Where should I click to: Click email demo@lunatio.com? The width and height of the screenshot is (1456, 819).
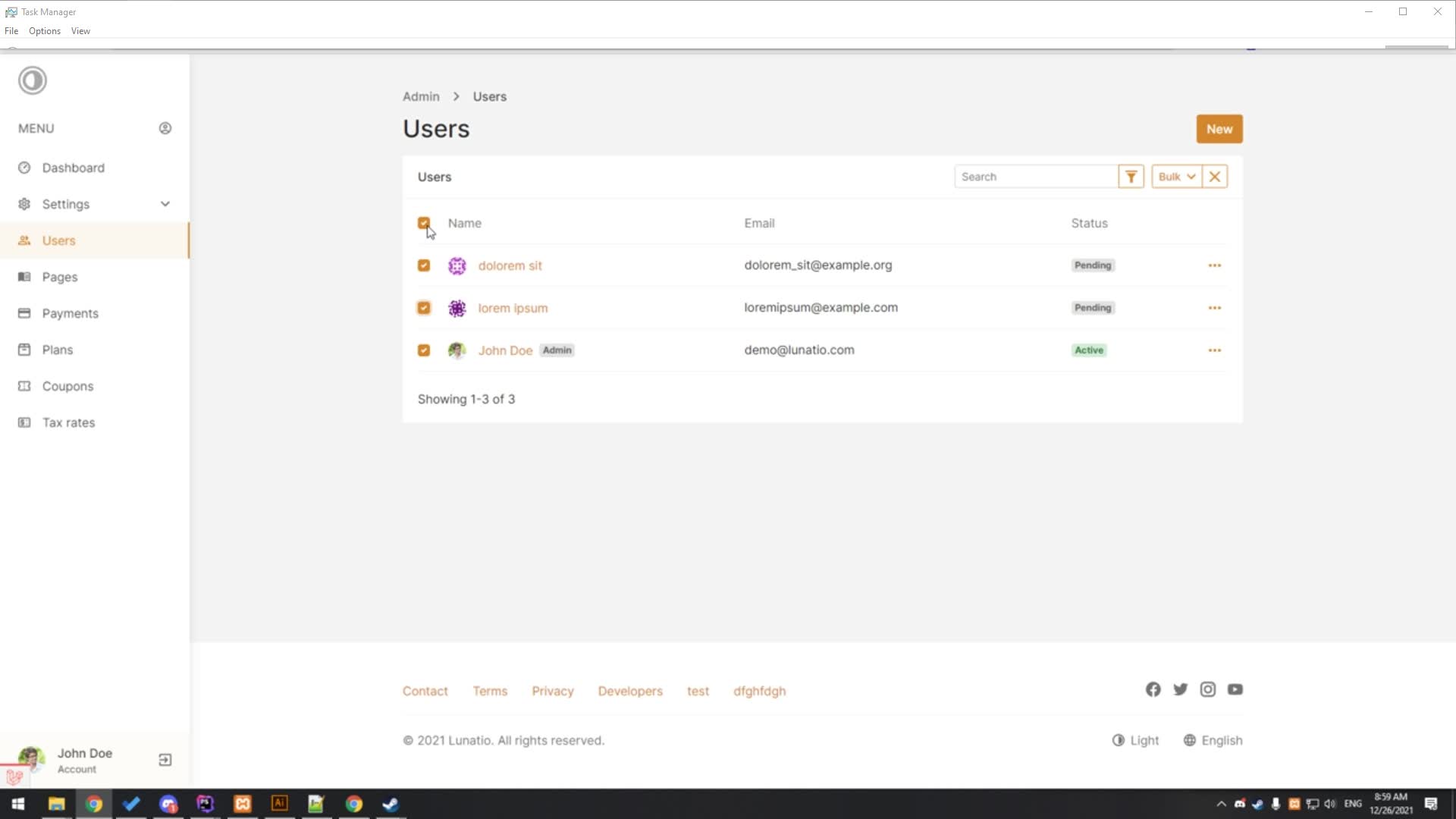click(x=799, y=350)
